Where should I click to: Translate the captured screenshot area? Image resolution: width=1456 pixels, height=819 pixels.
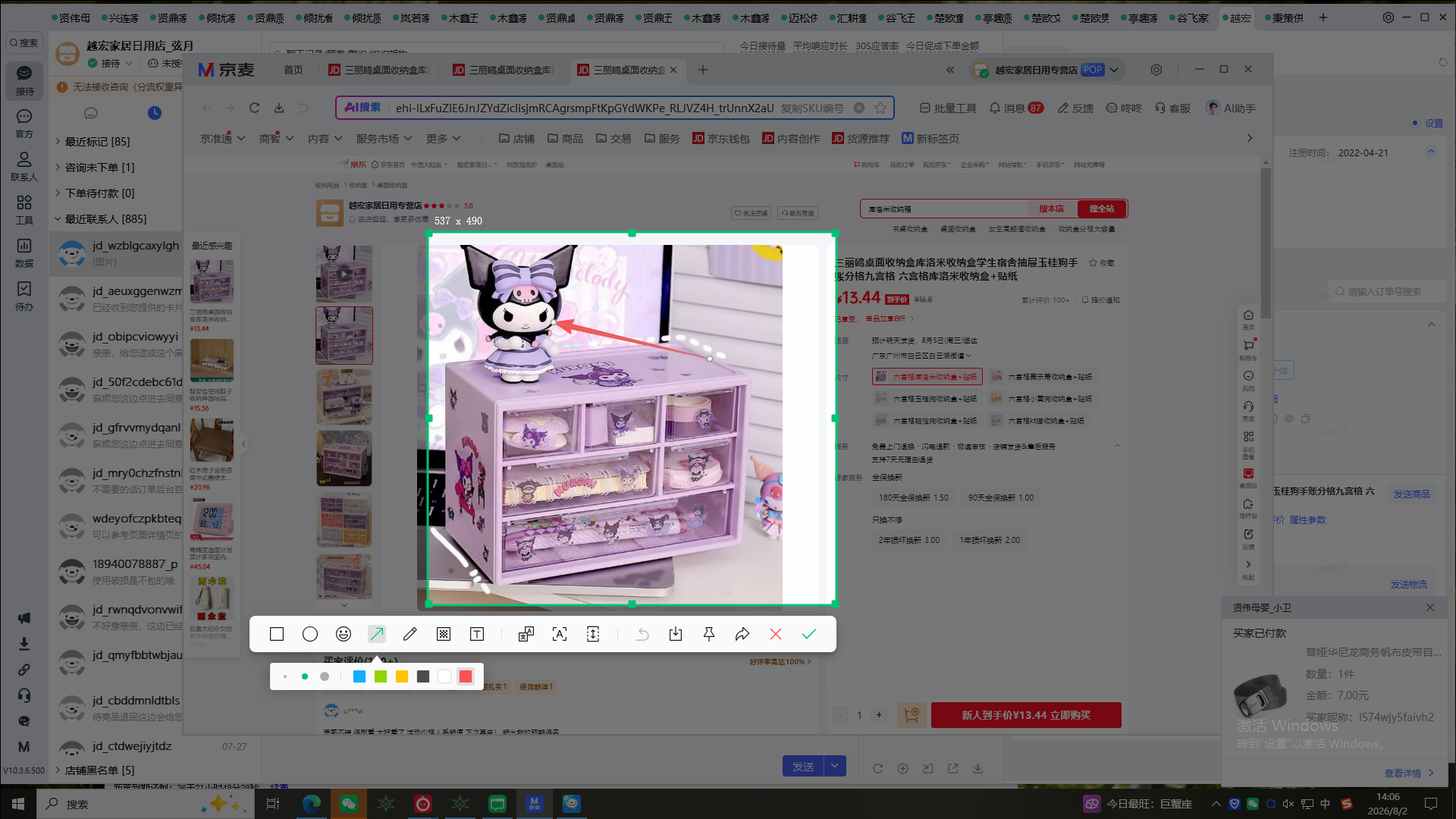tap(526, 634)
